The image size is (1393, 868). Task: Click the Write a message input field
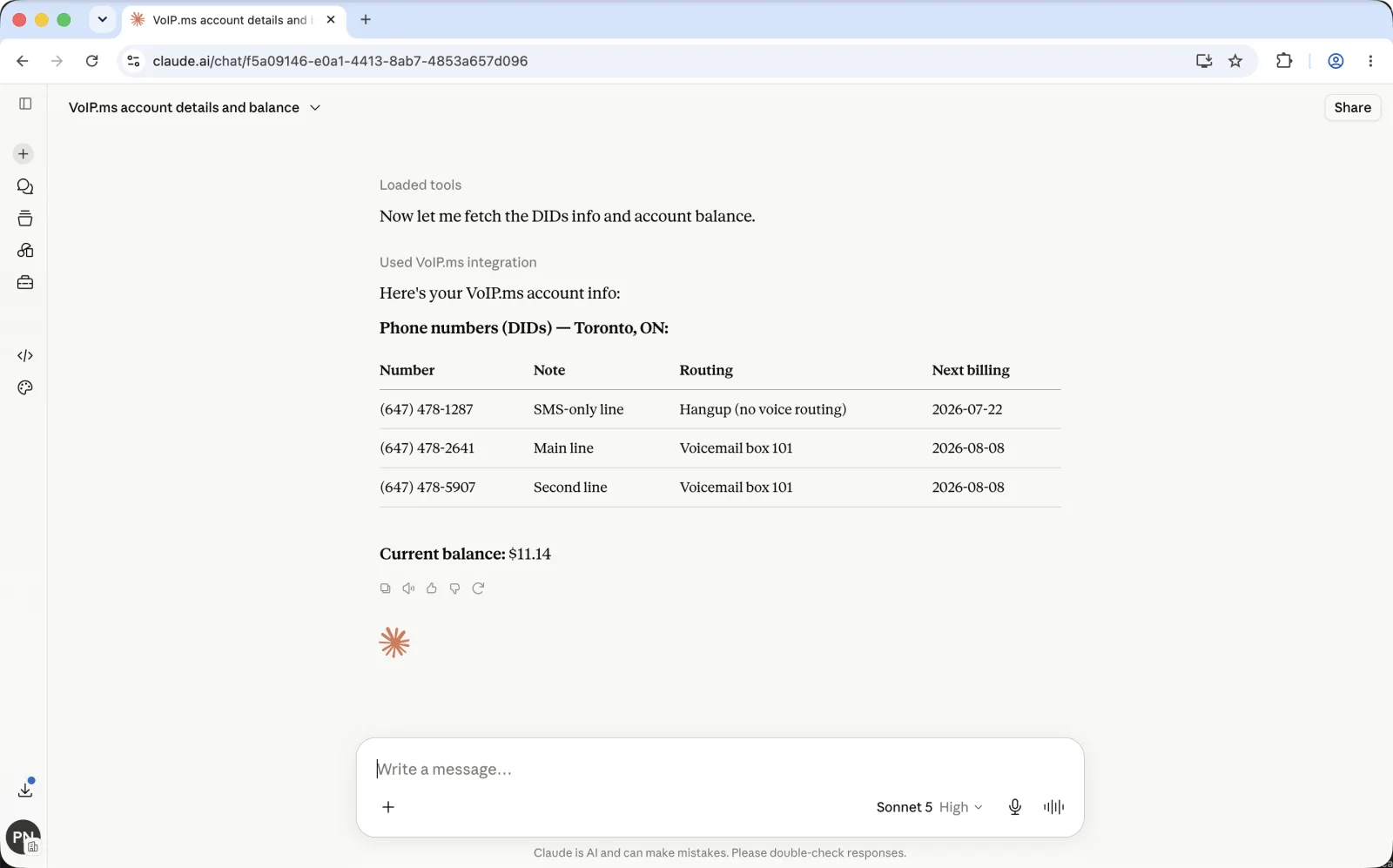719,770
